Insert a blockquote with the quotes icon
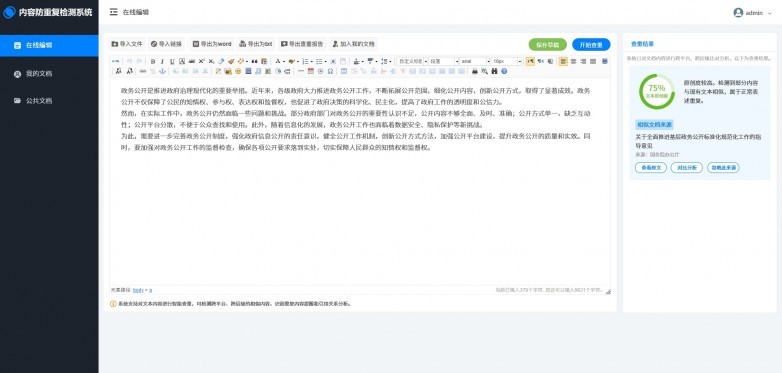The width and height of the screenshot is (782, 373). coord(254,61)
